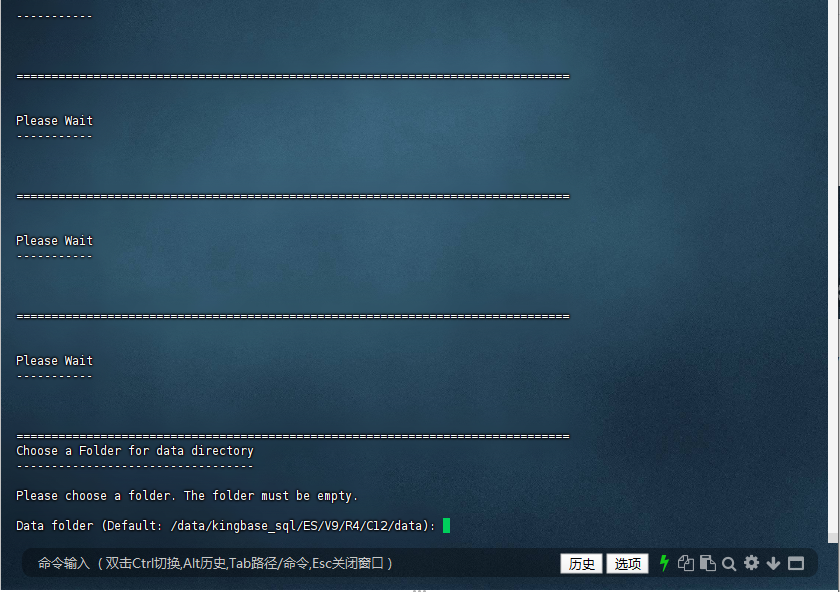The width and height of the screenshot is (840, 592).
Task: Click the green terminal cursor block
Action: pyautogui.click(x=447, y=526)
